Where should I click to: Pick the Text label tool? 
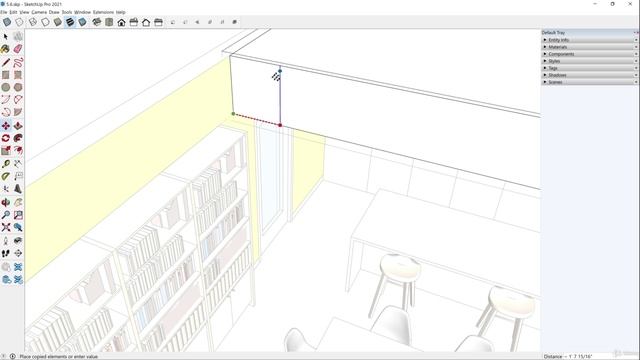coord(18,176)
